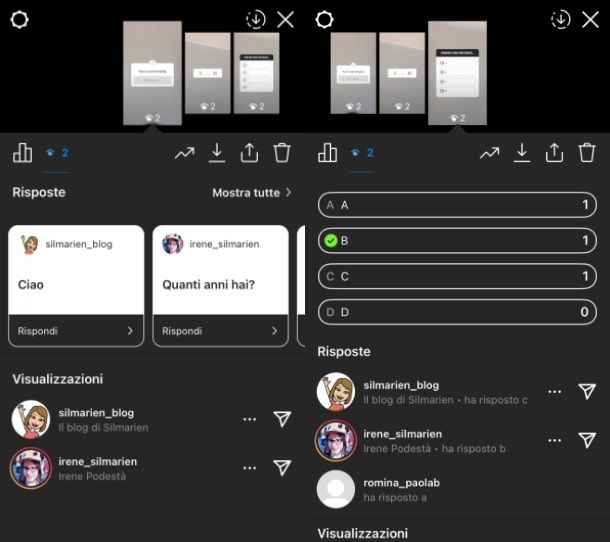Tap save-story circular download icon in right screen
The height and width of the screenshot is (542, 610).
click(561, 19)
